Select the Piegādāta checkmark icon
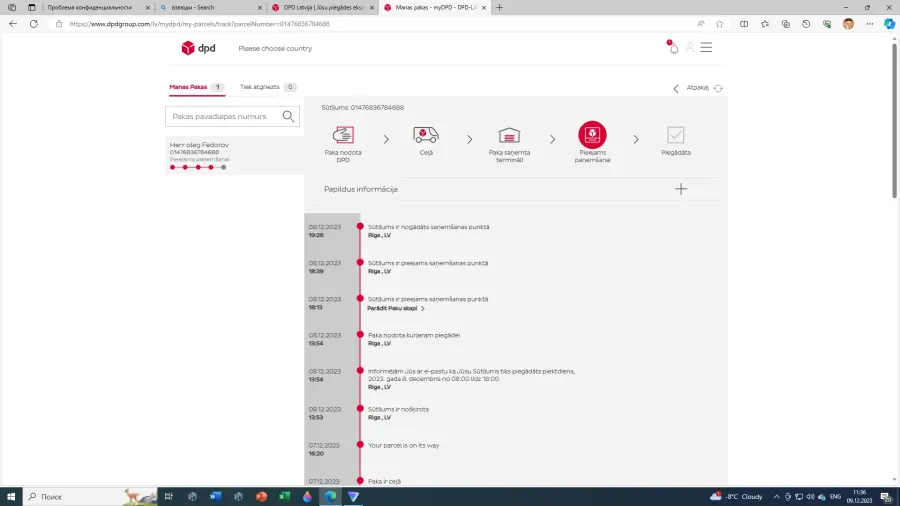Viewport: 900px width, 506px height. 676,135
